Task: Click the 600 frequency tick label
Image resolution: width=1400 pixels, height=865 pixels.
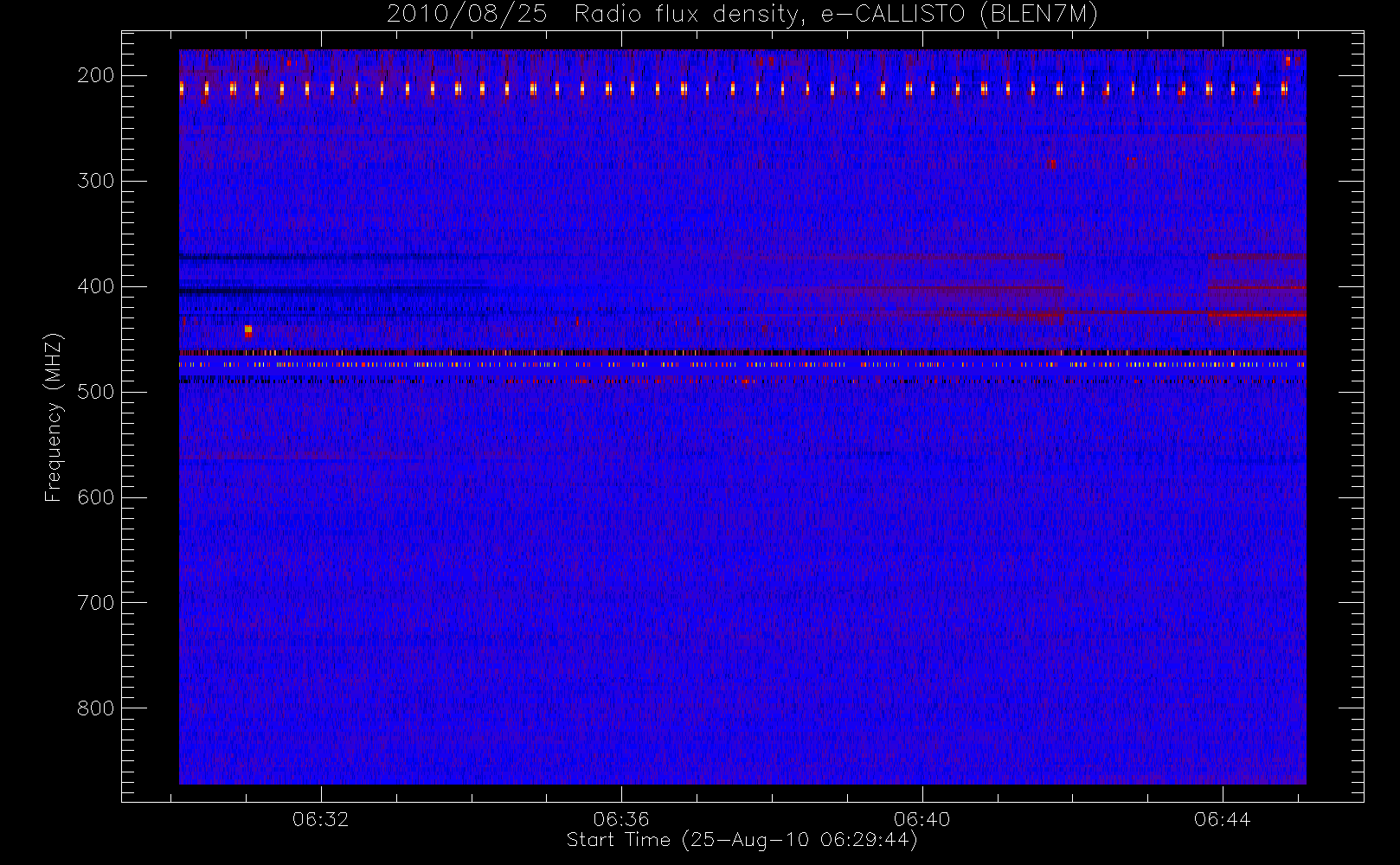Action: (x=96, y=497)
